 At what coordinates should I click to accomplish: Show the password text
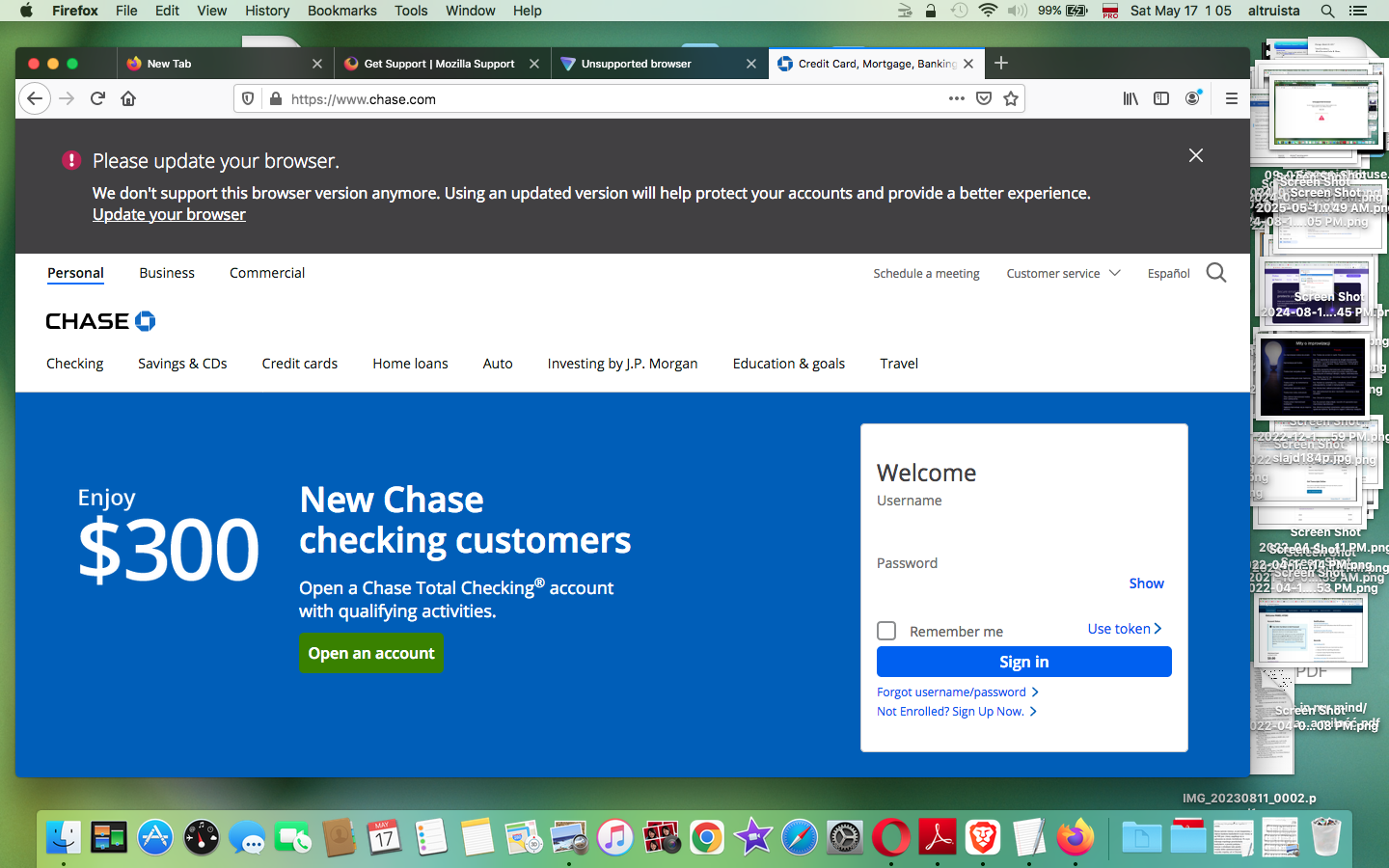(x=1146, y=583)
